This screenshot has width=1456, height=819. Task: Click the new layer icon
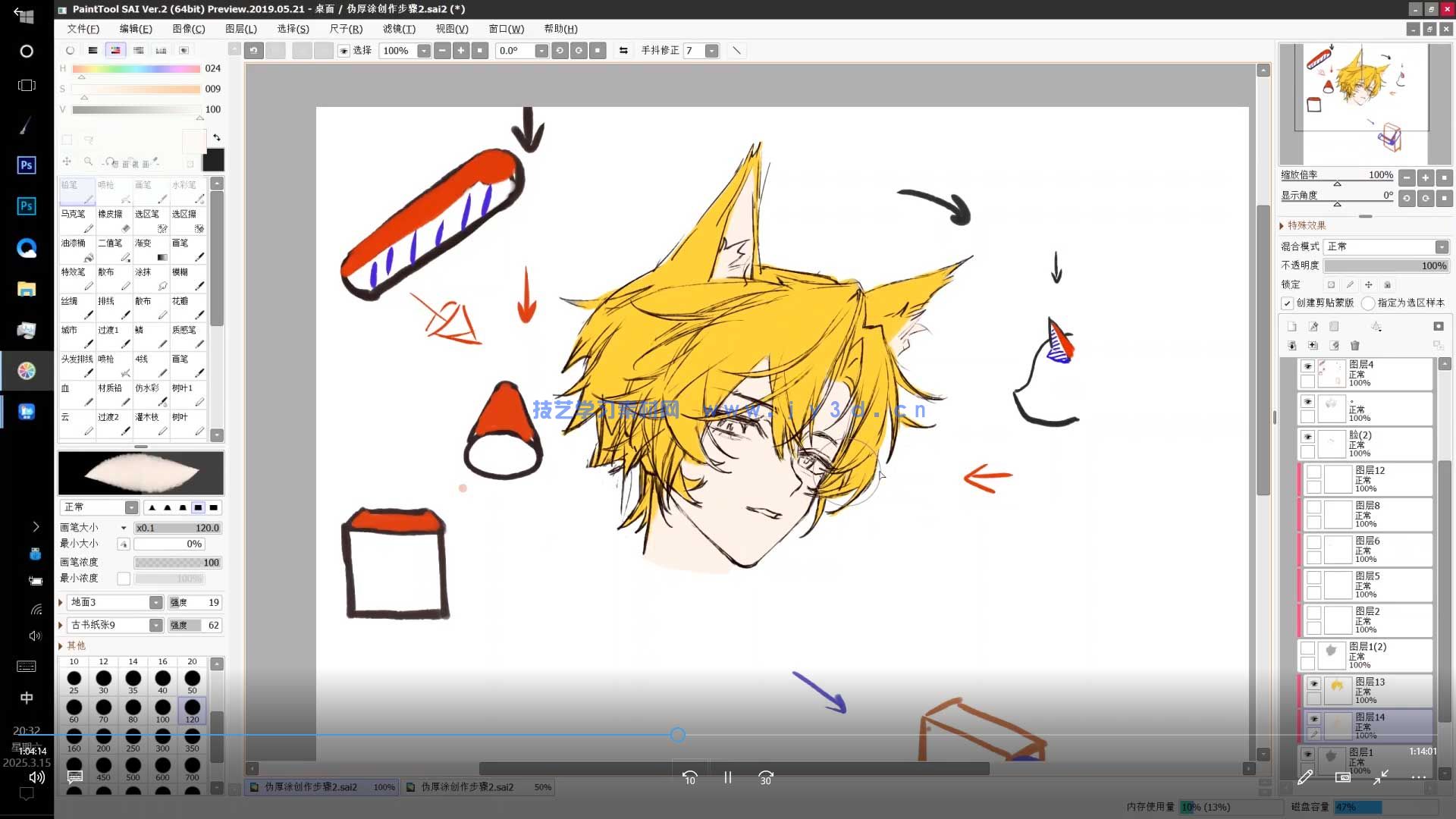(1292, 326)
